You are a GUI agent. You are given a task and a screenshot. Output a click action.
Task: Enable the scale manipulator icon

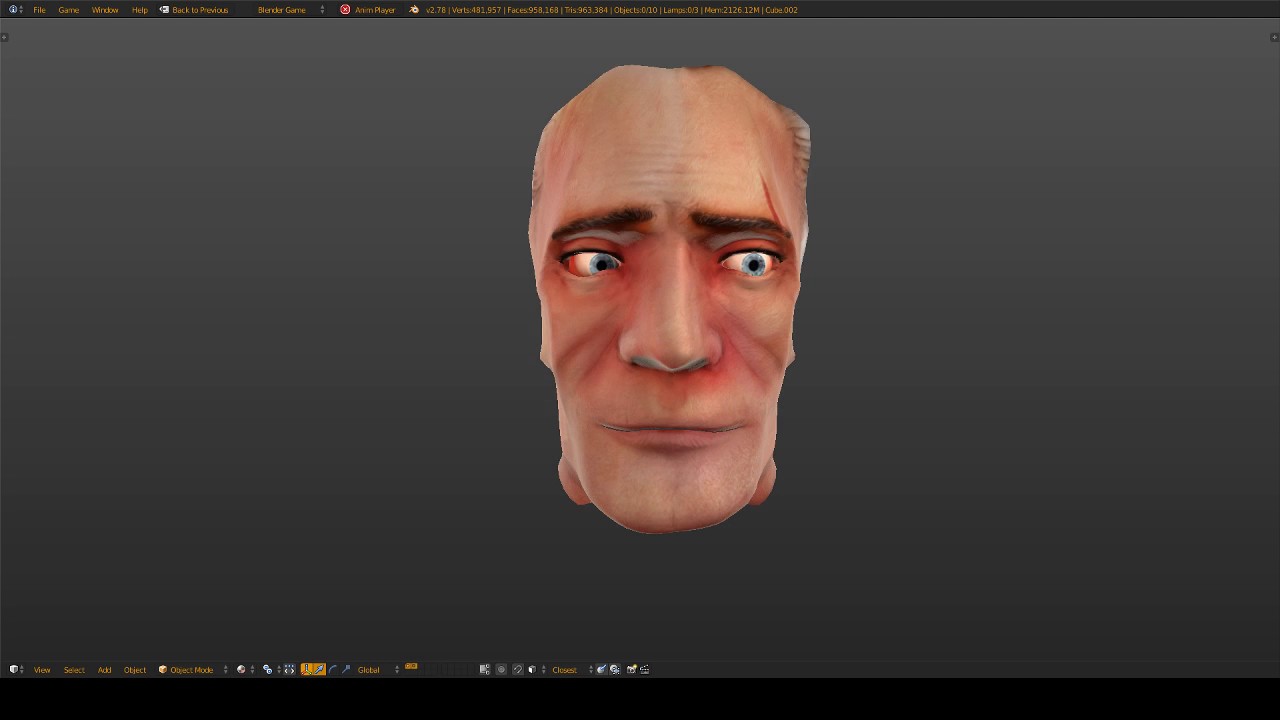coord(346,670)
